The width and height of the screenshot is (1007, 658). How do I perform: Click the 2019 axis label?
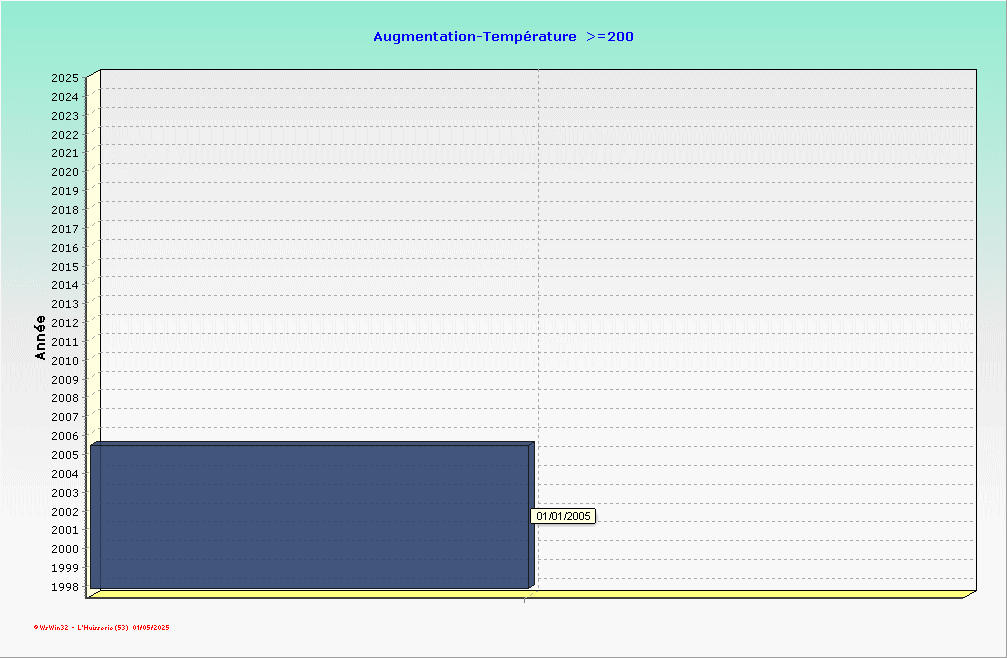point(65,191)
